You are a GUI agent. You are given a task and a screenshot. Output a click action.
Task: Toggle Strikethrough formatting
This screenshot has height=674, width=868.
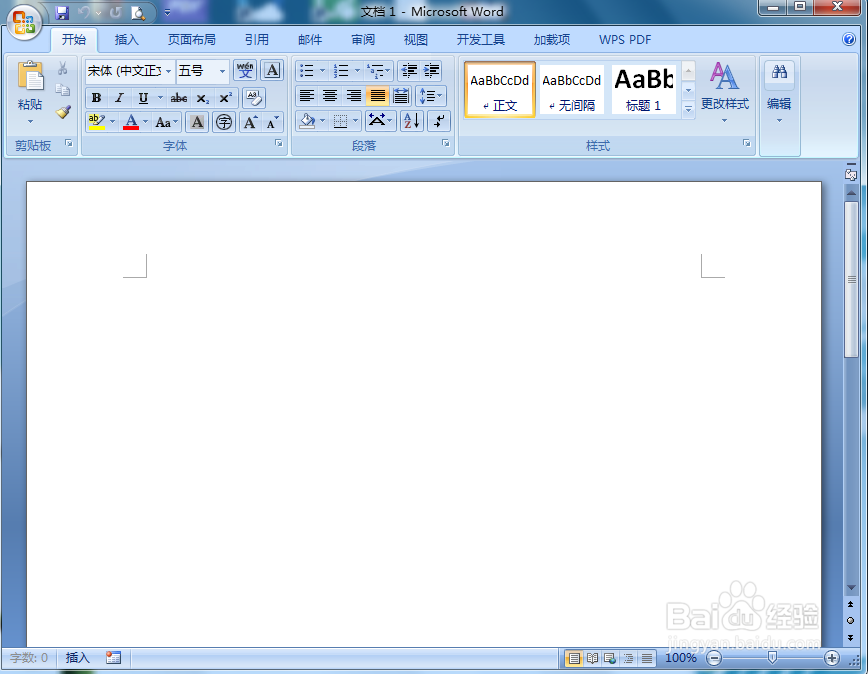click(x=179, y=98)
